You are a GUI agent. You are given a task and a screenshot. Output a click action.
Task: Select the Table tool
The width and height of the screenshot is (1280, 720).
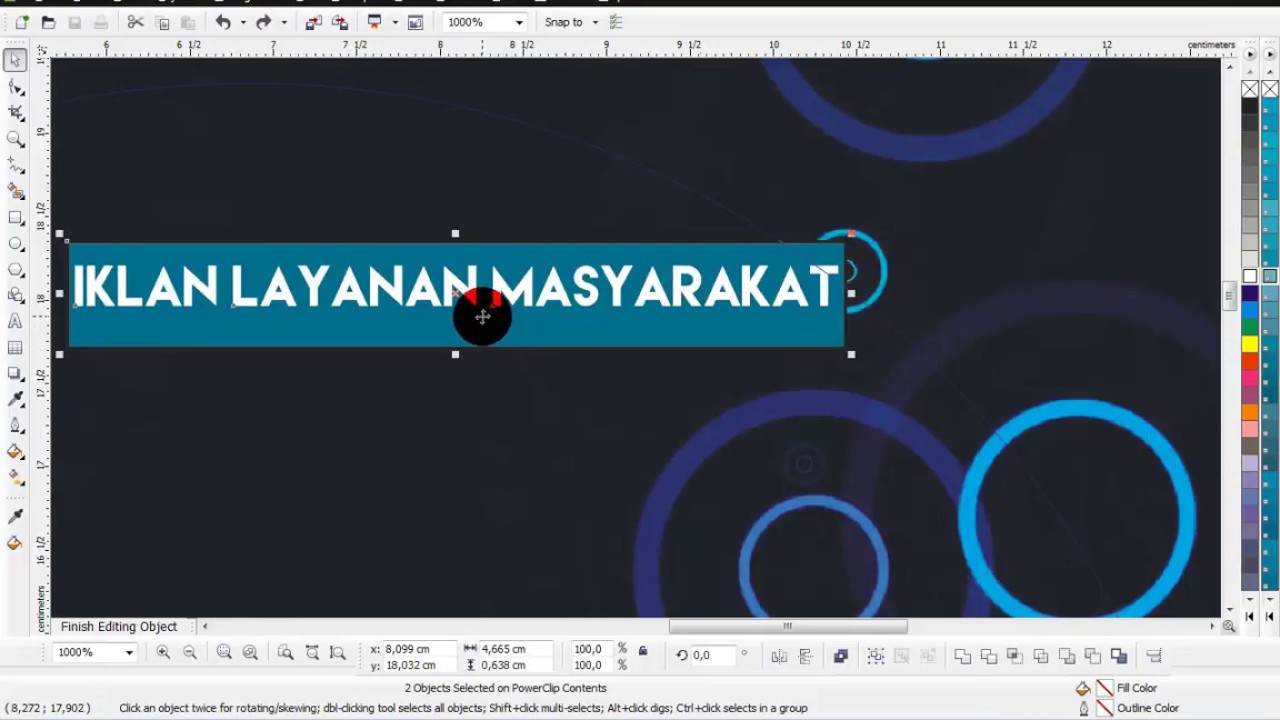[x=15, y=347]
